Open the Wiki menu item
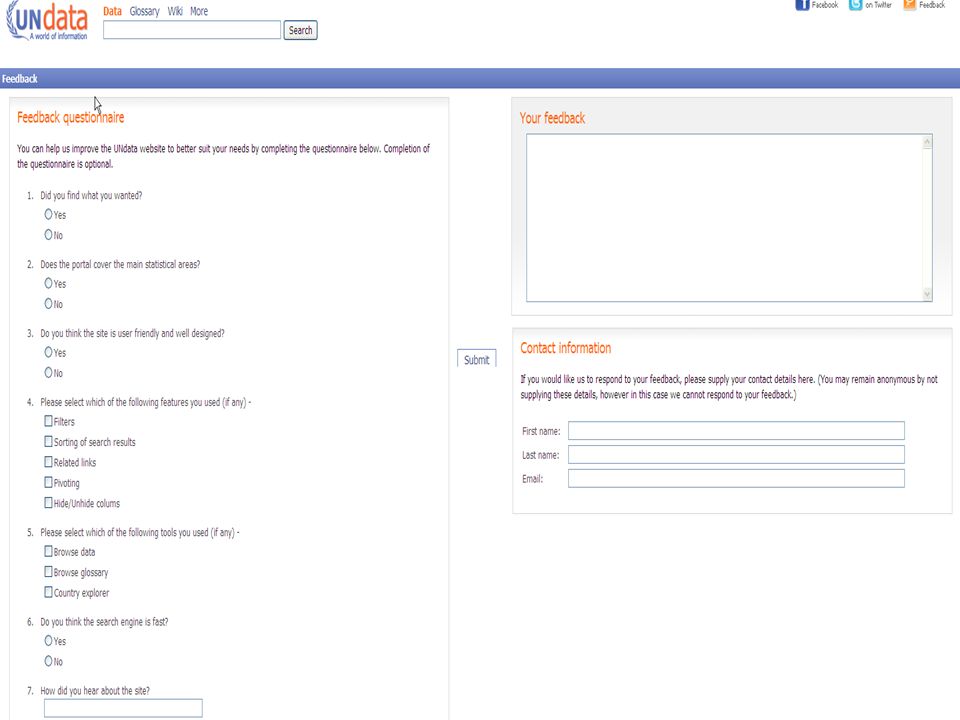The width and height of the screenshot is (960, 720). [175, 11]
